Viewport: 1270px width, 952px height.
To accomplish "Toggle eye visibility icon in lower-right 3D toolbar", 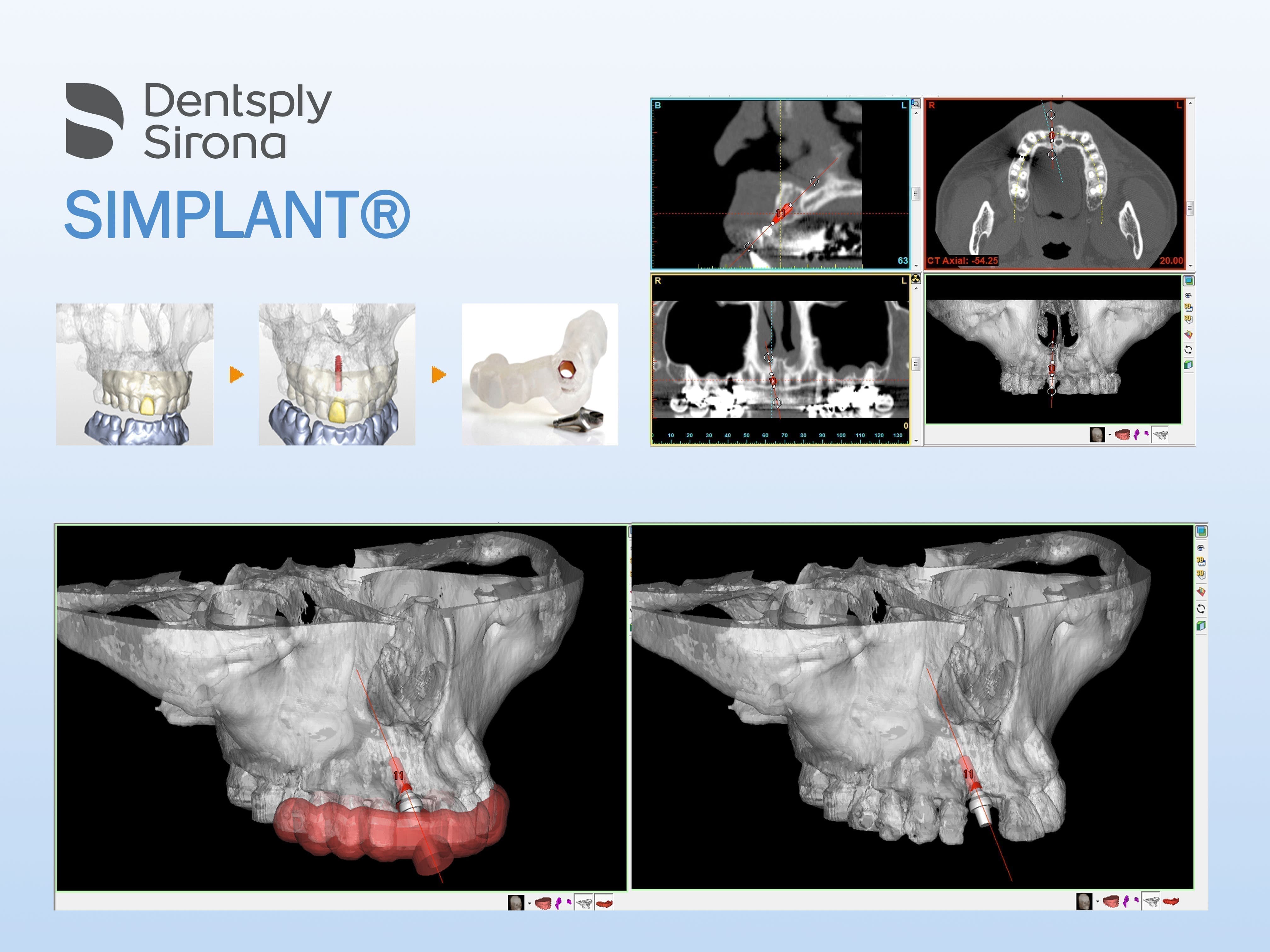I will pos(1200,548).
